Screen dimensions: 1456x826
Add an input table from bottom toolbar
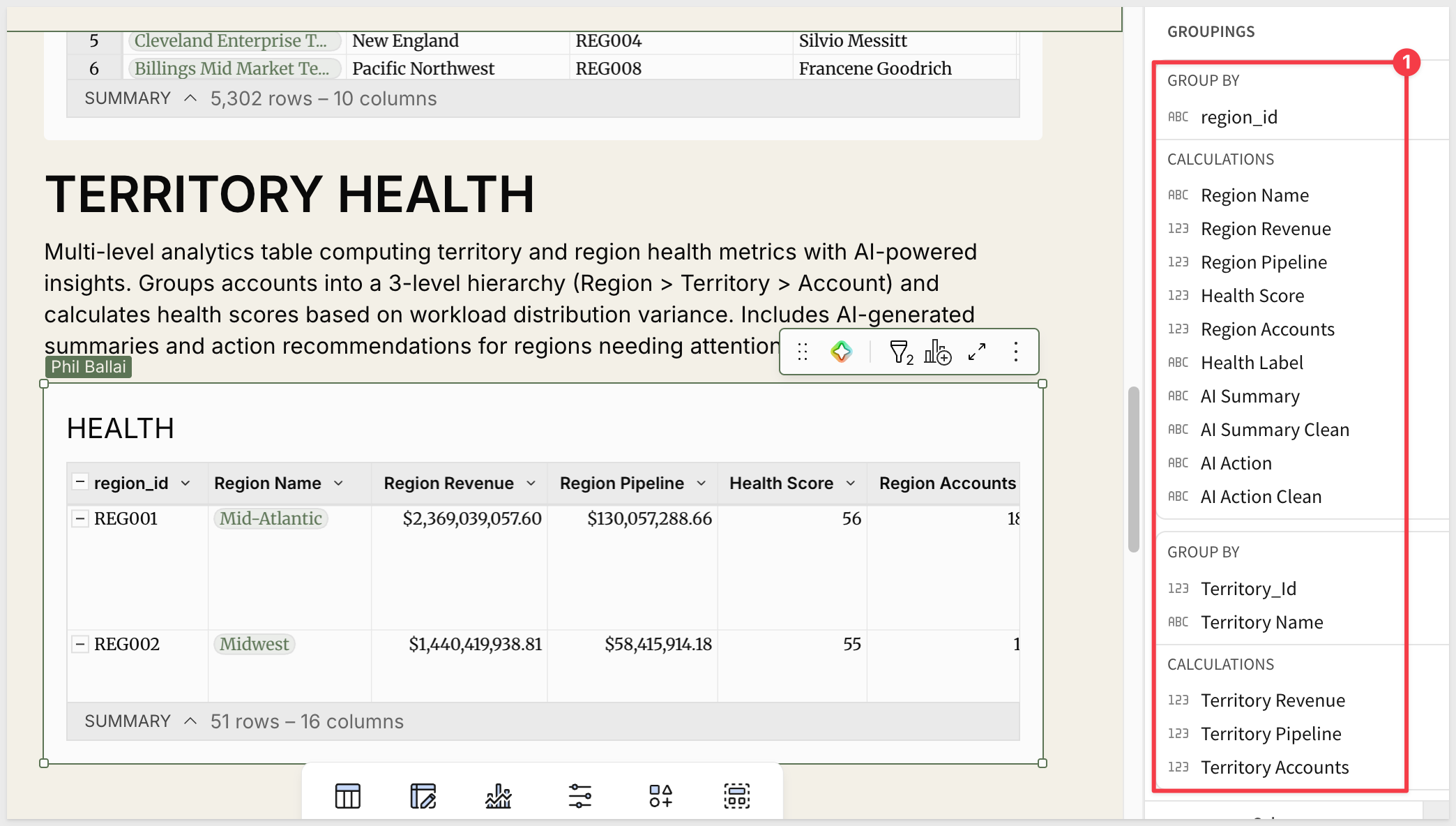pos(423,795)
